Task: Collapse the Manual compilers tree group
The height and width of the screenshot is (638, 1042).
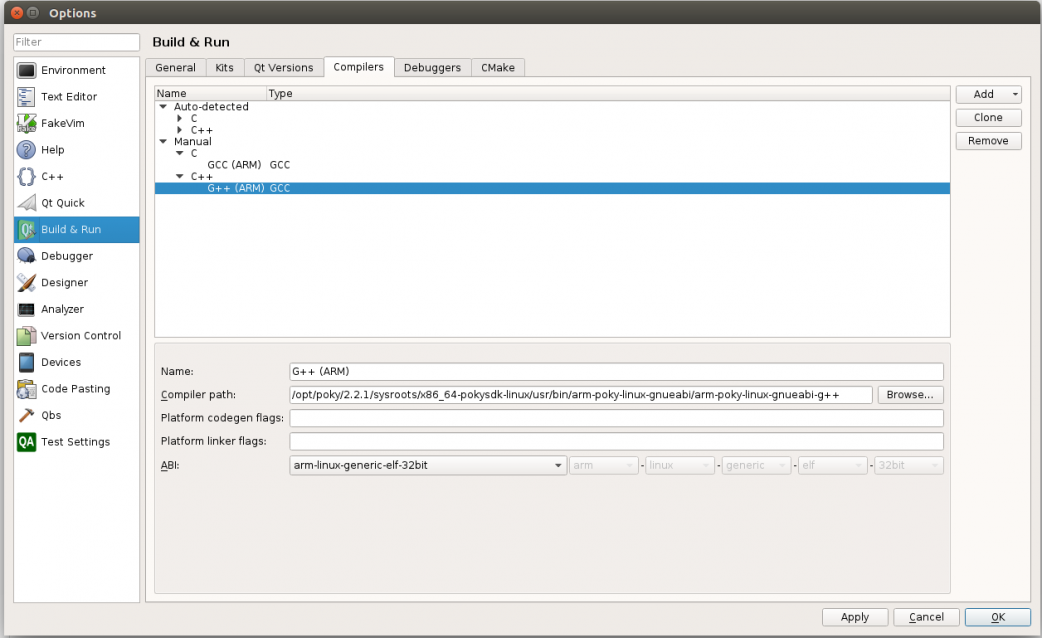Action: click(163, 142)
